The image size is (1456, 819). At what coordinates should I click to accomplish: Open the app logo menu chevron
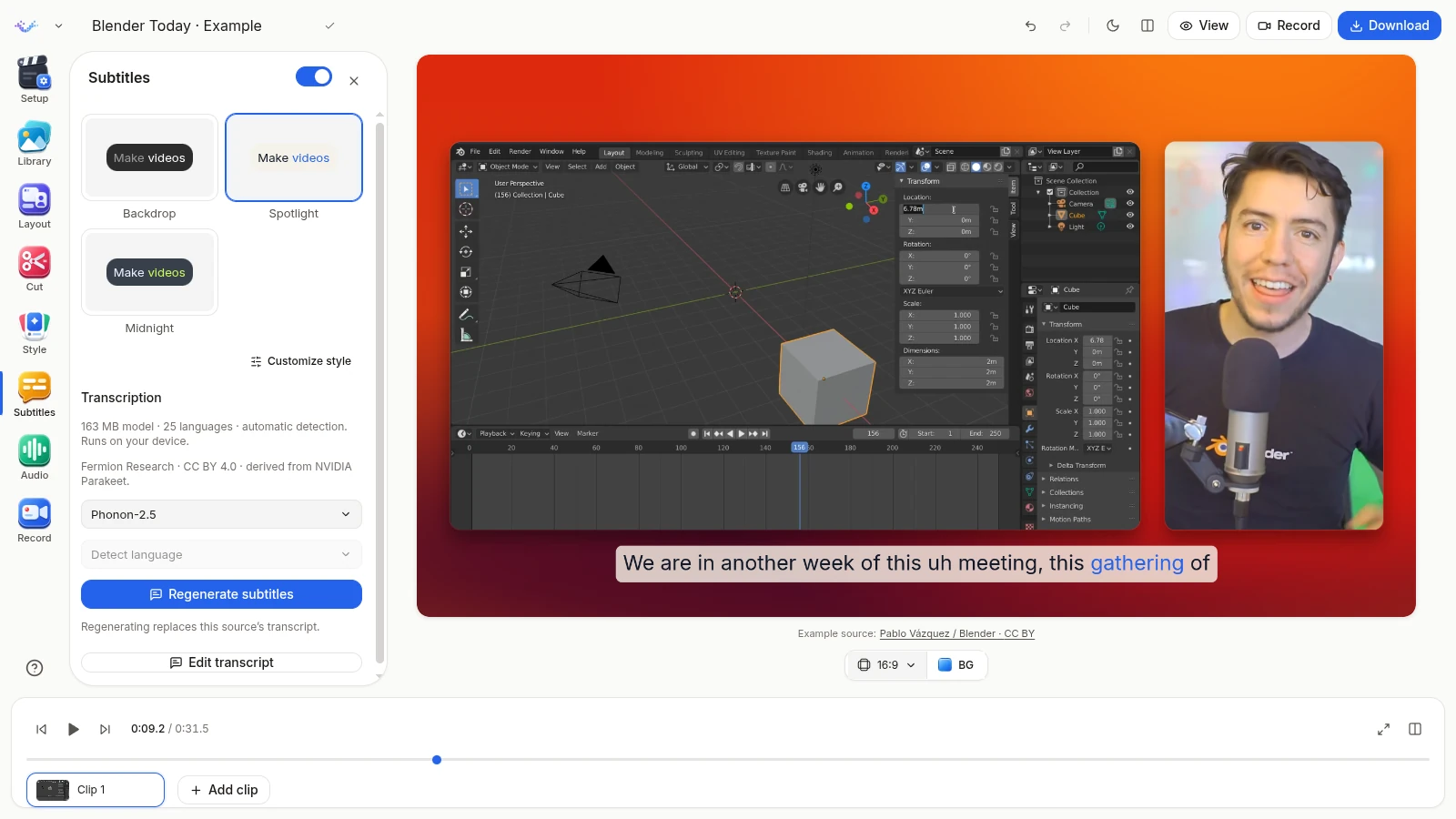pyautogui.click(x=58, y=25)
